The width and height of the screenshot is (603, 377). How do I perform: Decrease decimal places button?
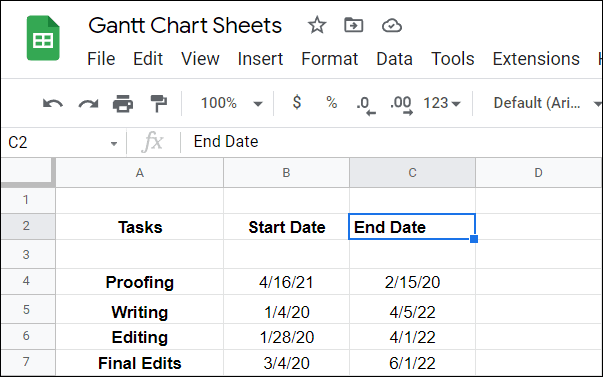[x=365, y=105]
